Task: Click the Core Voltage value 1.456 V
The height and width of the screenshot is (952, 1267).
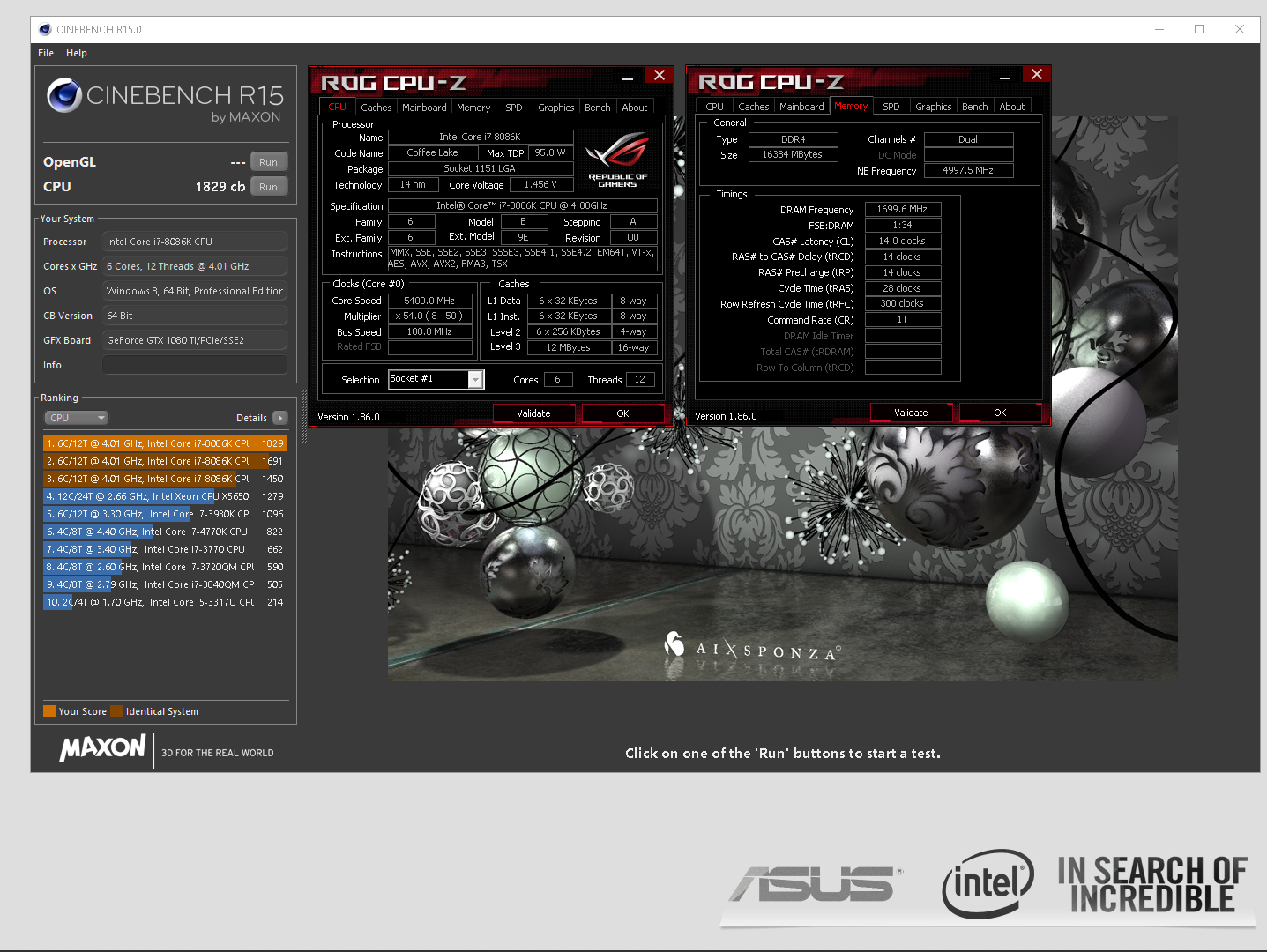Action: pyautogui.click(x=540, y=185)
